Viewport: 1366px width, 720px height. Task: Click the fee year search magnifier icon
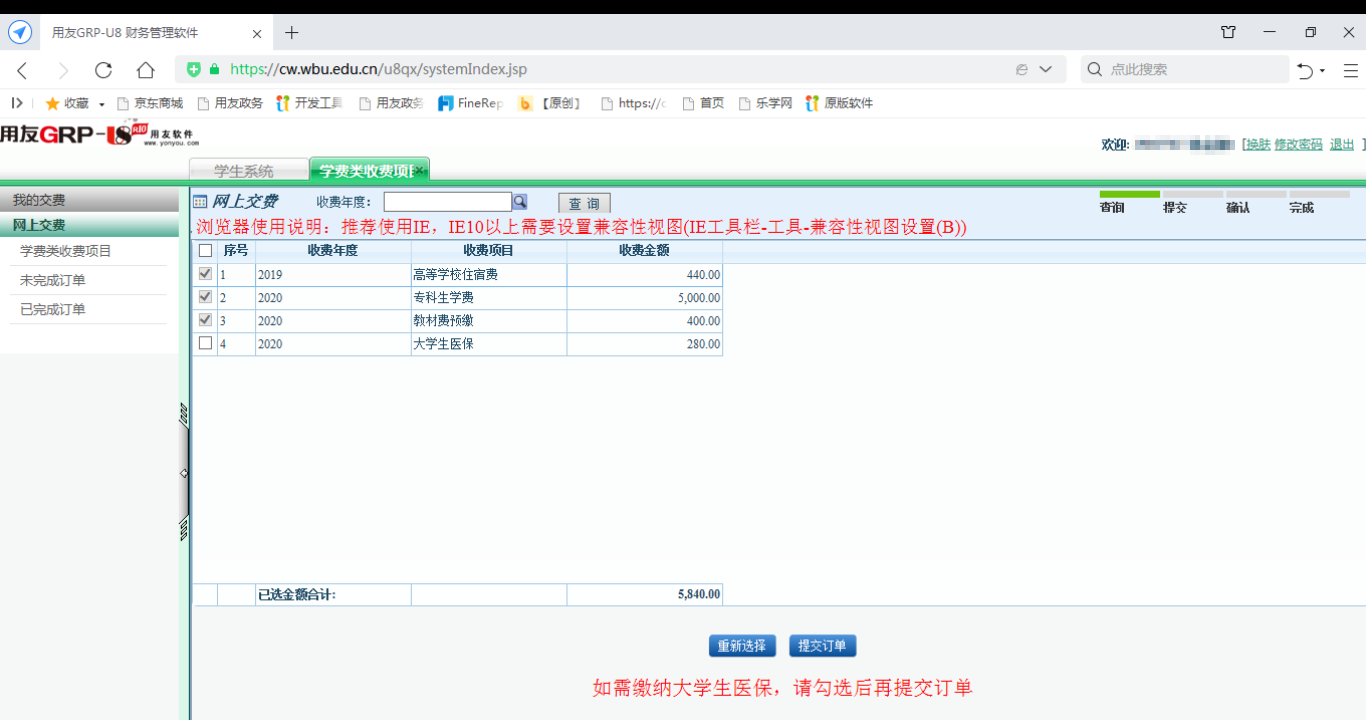tap(520, 202)
